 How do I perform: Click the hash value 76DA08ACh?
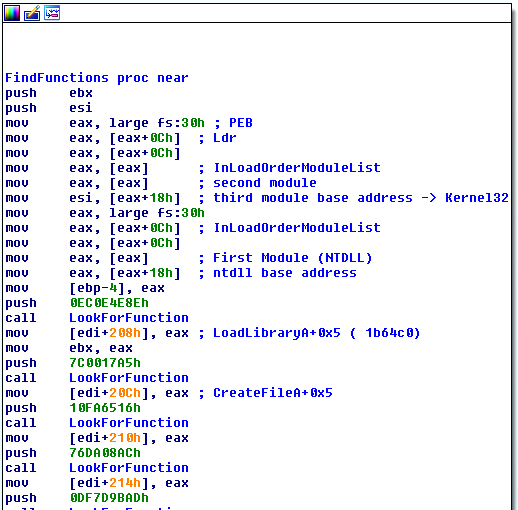[105, 453]
